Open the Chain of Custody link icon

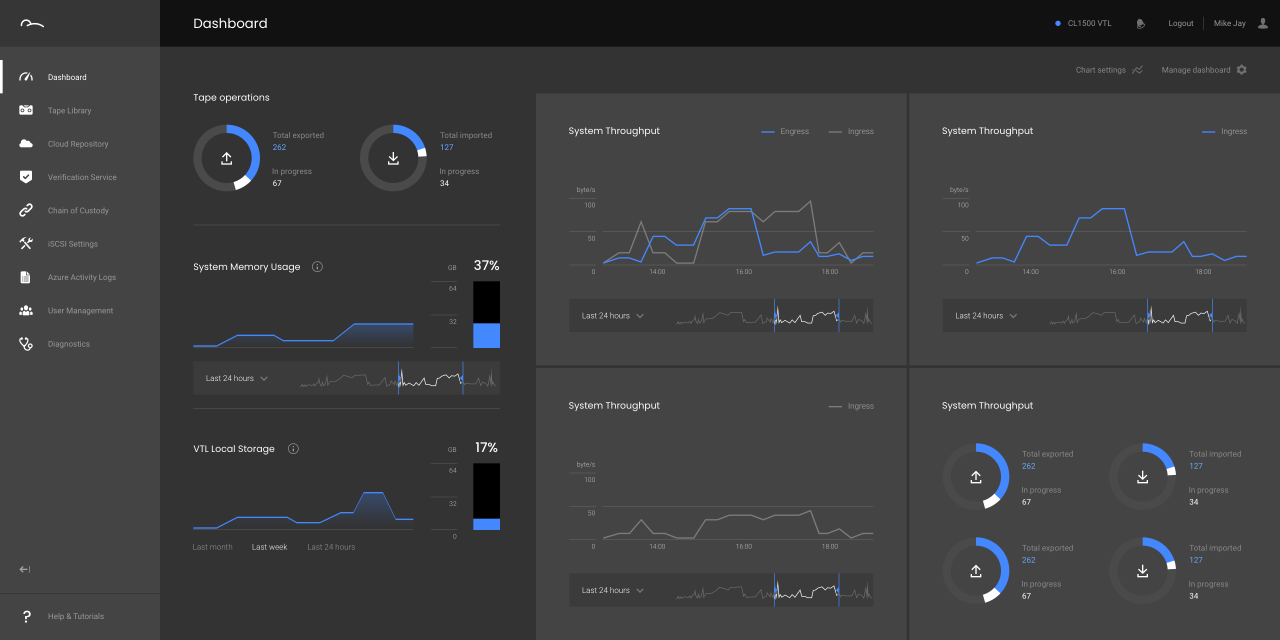pos(27,211)
